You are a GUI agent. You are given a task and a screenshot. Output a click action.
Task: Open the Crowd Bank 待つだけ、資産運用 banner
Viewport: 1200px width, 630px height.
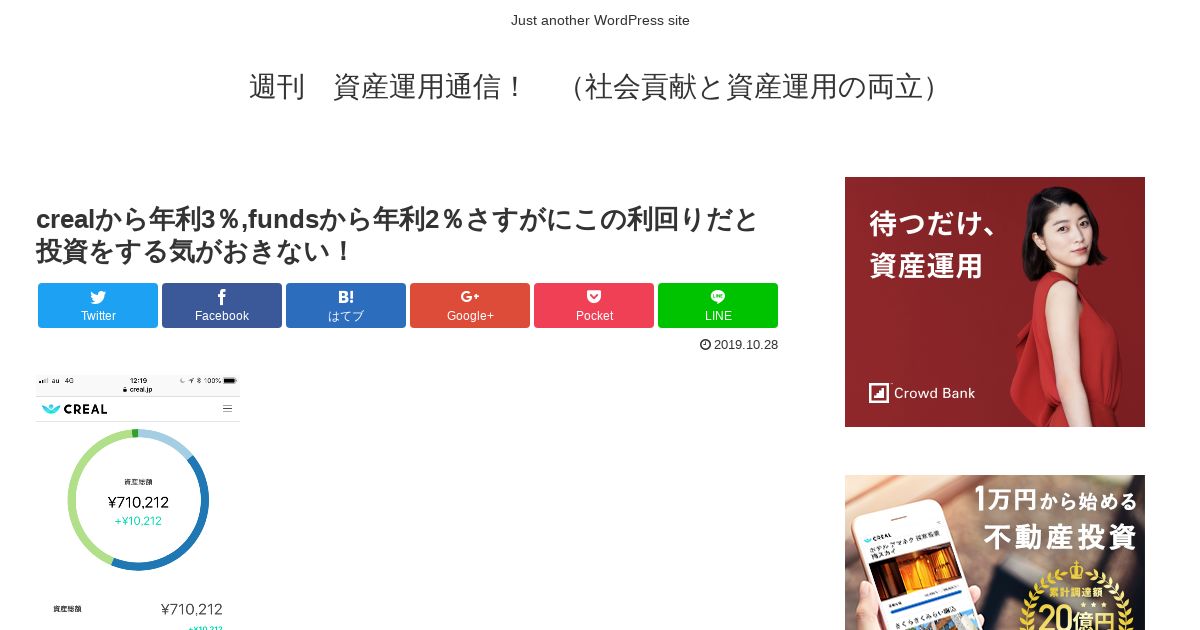click(x=995, y=302)
